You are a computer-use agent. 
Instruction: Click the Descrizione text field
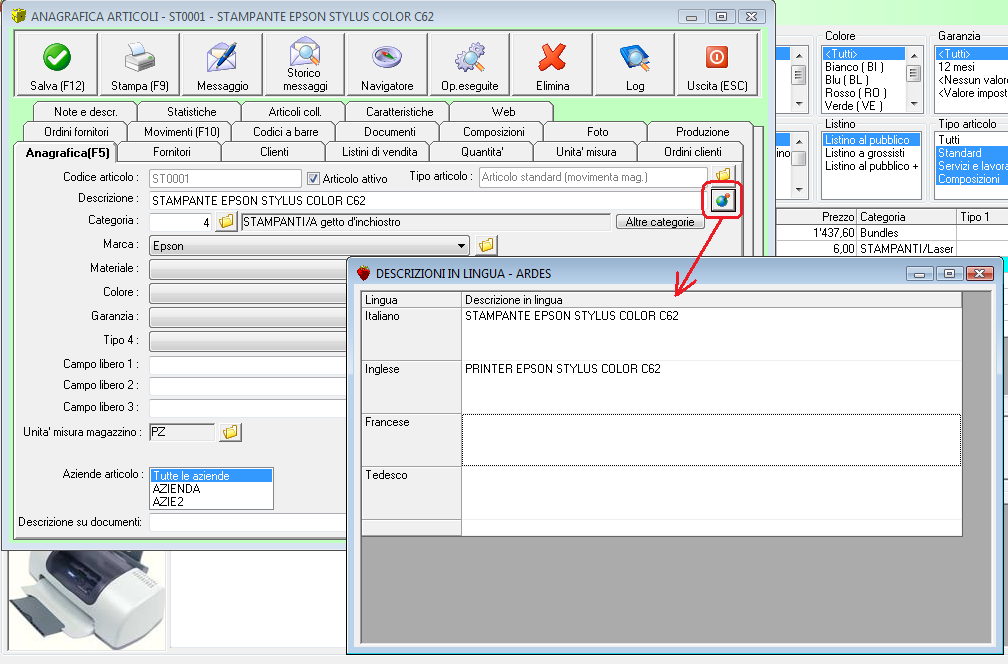[427, 201]
